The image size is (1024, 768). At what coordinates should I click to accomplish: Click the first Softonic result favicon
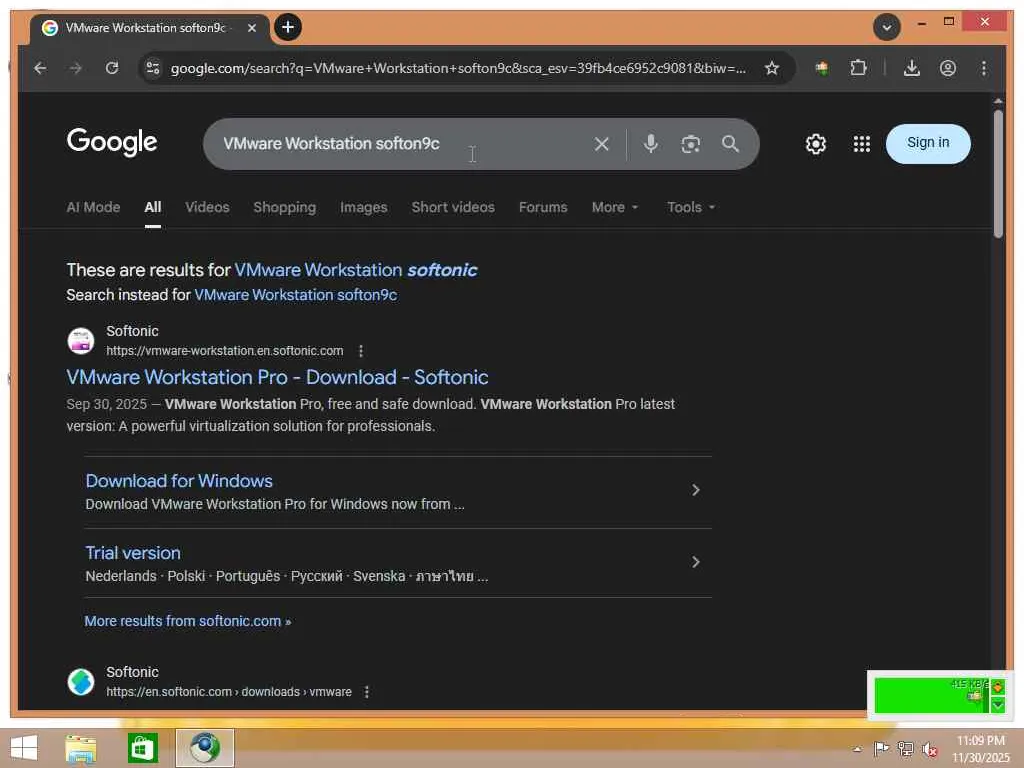[x=81, y=340]
